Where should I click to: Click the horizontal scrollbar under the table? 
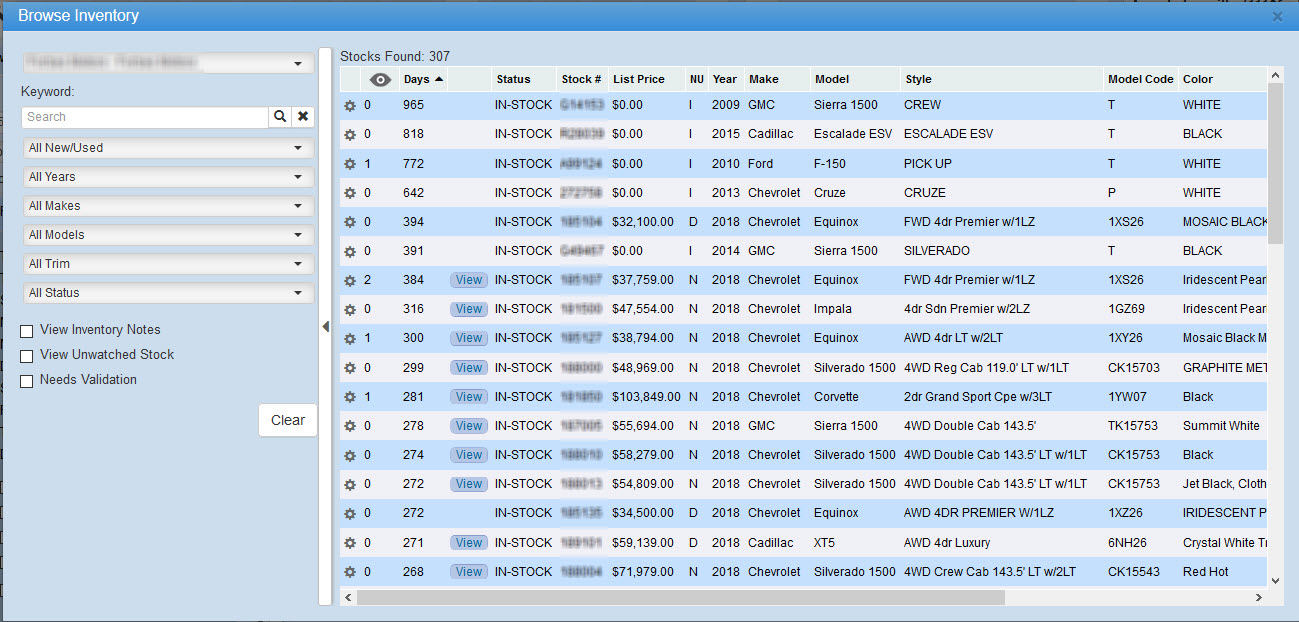pyautogui.click(x=700, y=597)
